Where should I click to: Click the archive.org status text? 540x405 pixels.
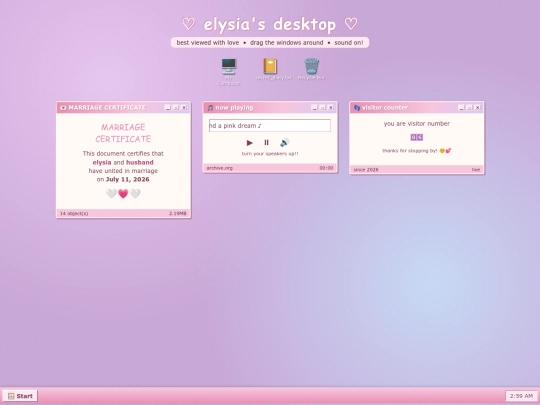[220, 168]
